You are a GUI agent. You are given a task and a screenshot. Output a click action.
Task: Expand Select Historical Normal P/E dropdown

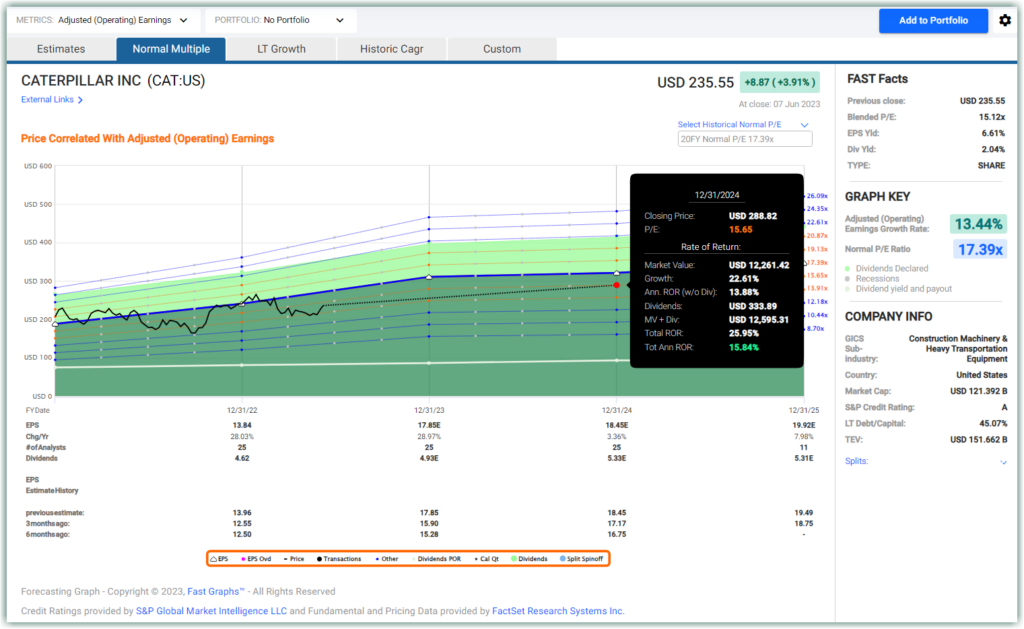pos(803,125)
